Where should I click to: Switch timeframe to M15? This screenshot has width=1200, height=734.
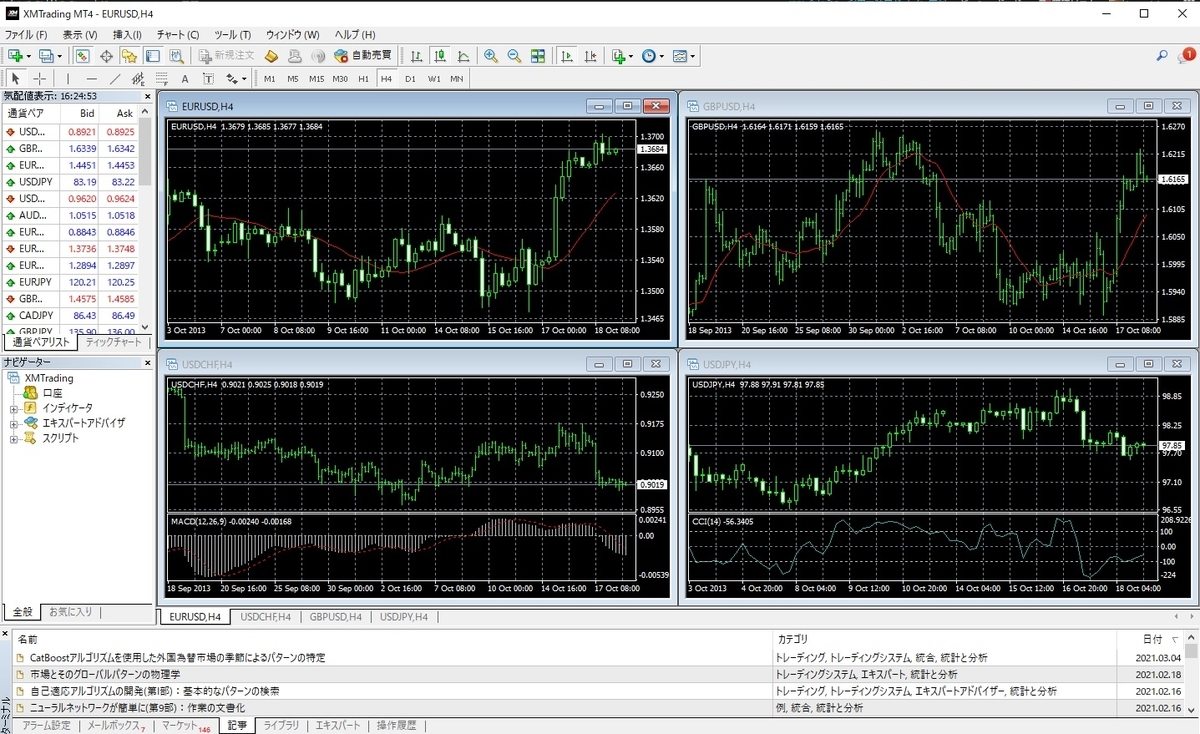coord(316,78)
